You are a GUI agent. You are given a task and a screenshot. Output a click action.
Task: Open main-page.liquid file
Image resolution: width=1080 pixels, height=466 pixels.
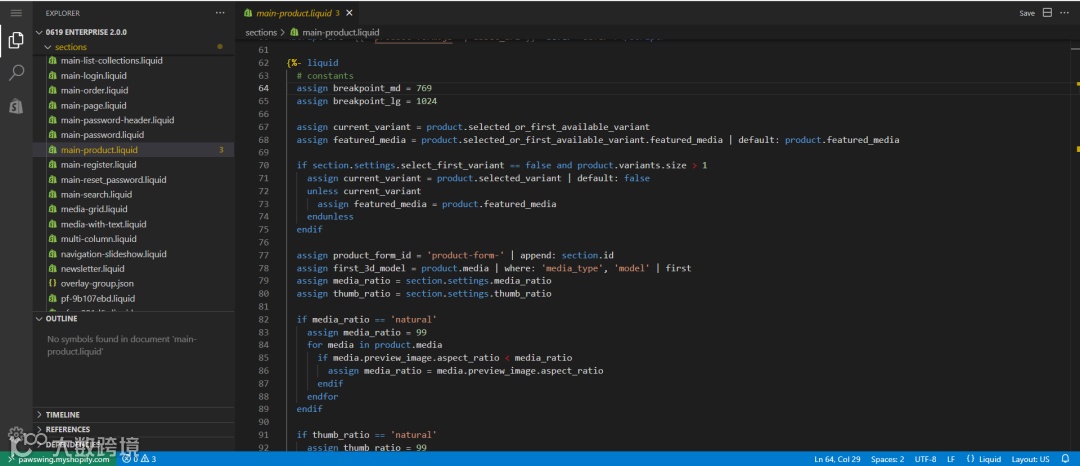(x=94, y=105)
